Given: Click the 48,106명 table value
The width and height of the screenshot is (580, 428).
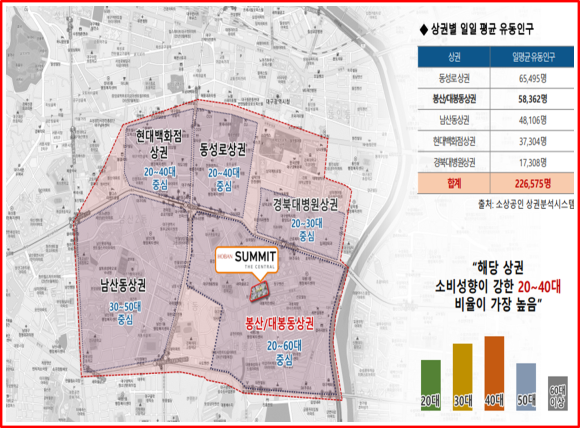Looking at the screenshot, I should click(533, 120).
